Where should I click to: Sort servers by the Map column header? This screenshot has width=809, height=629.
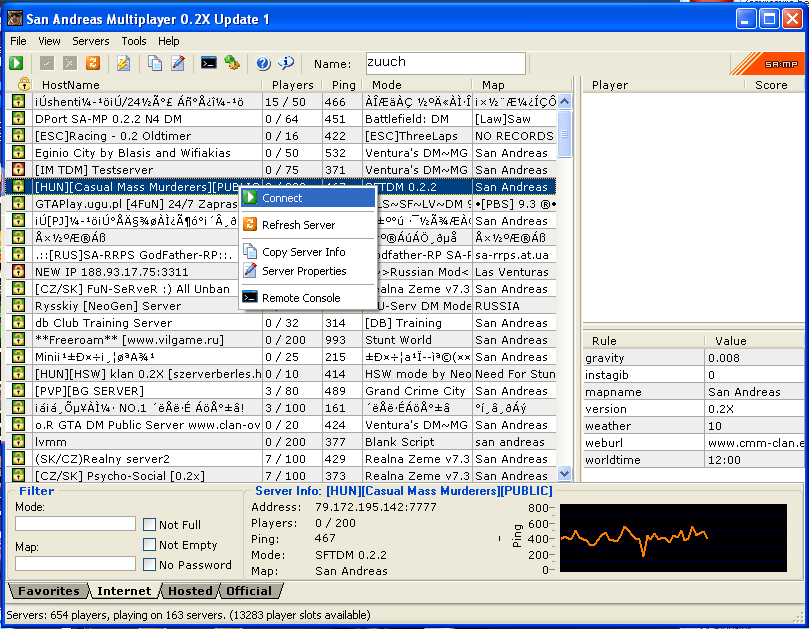coord(522,85)
